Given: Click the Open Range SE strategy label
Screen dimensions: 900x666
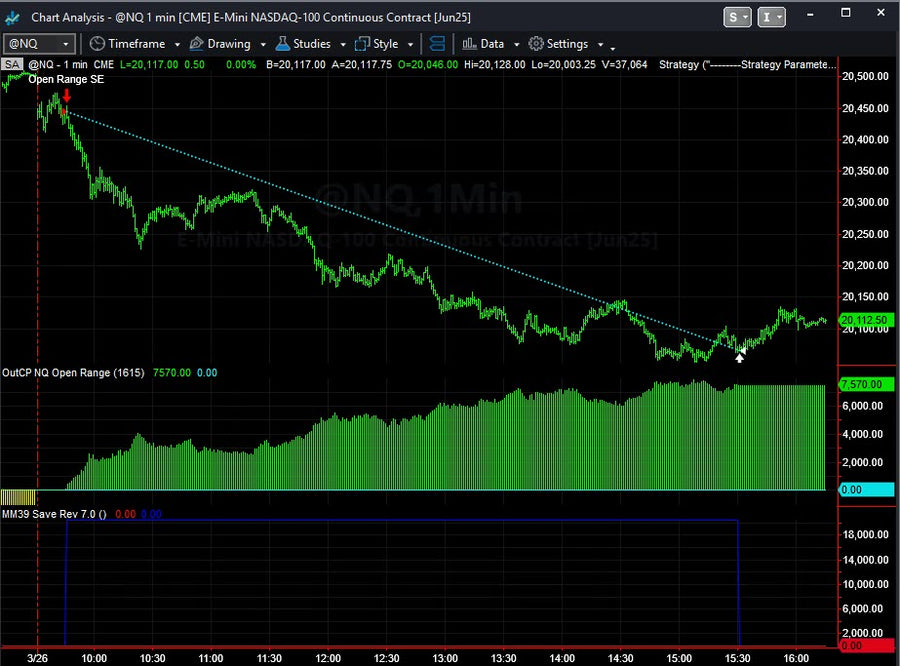Looking at the screenshot, I should coord(66,79).
